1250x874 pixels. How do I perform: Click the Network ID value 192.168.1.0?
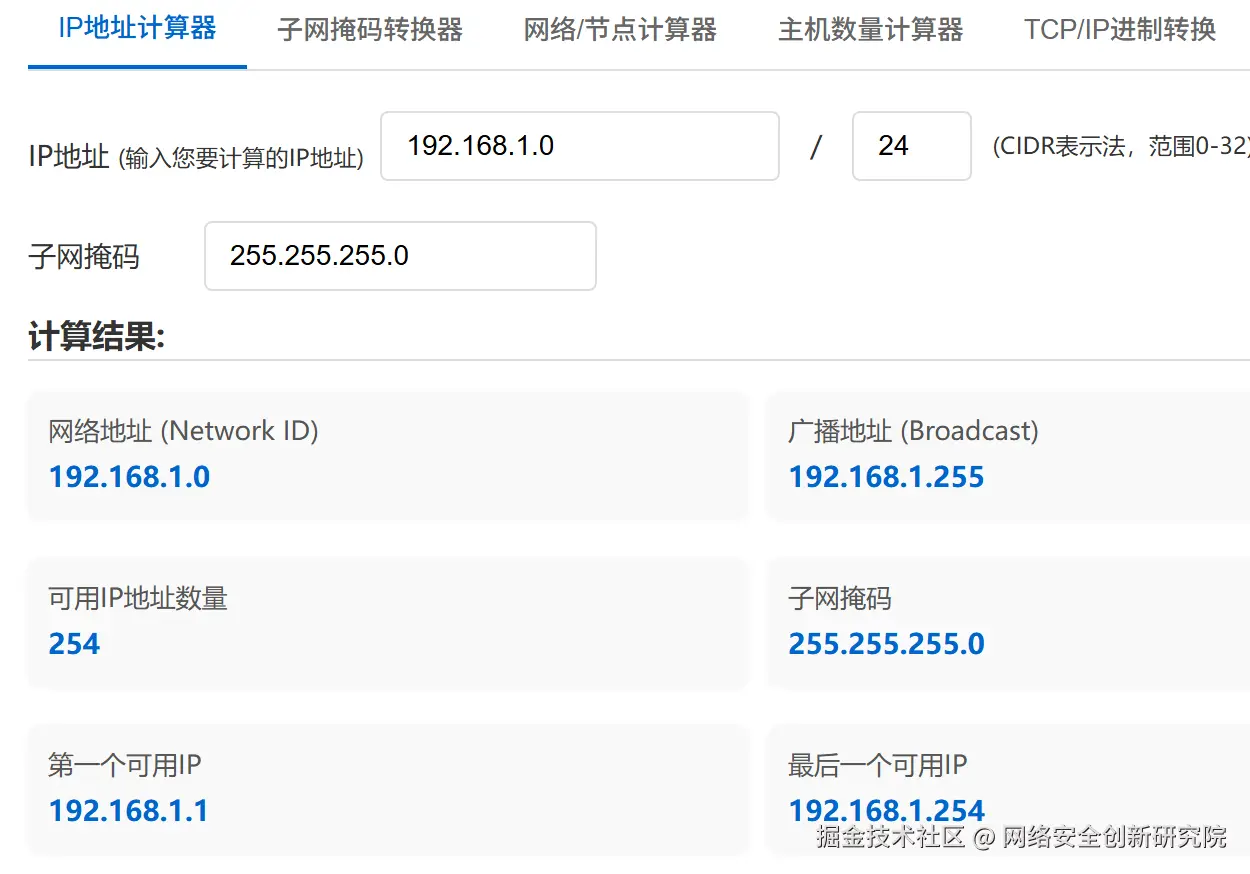(129, 477)
